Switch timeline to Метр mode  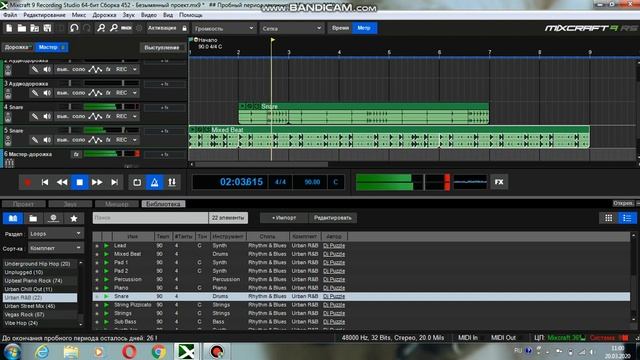pyautogui.click(x=364, y=28)
